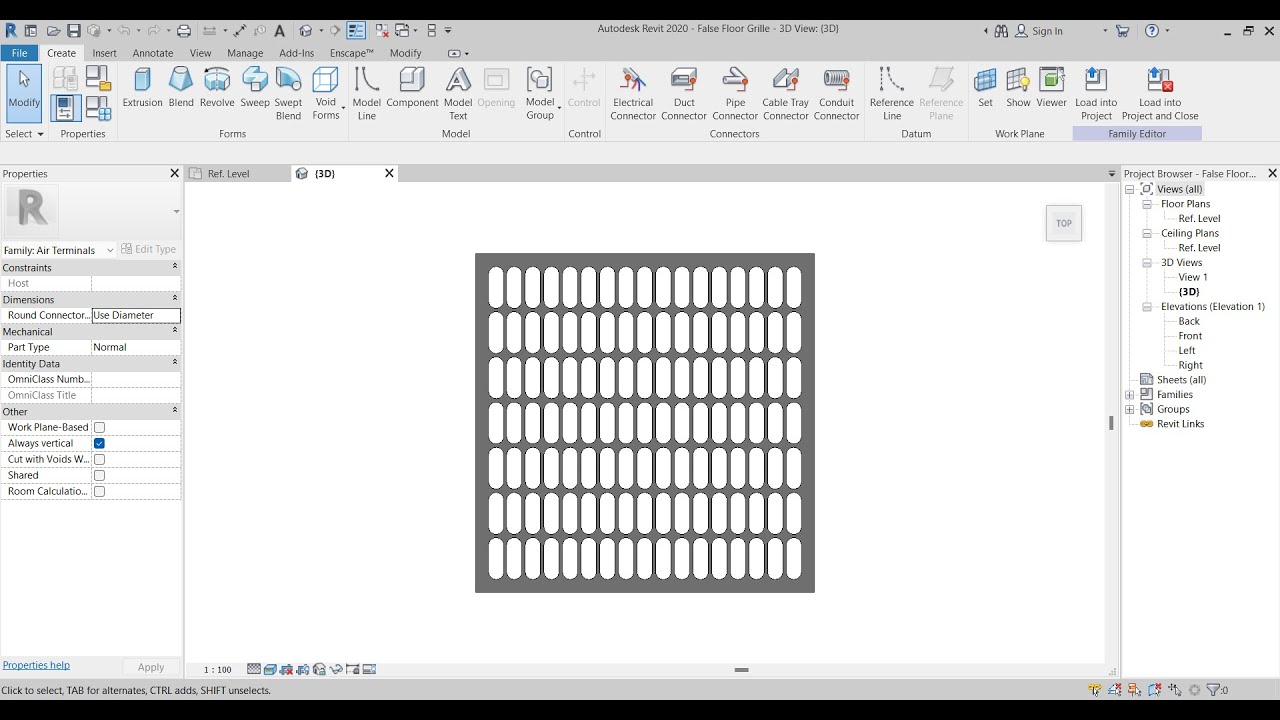This screenshot has width=1280, height=720.
Task: Click the Print icon in quick access toolbar
Action: pyautogui.click(x=184, y=31)
